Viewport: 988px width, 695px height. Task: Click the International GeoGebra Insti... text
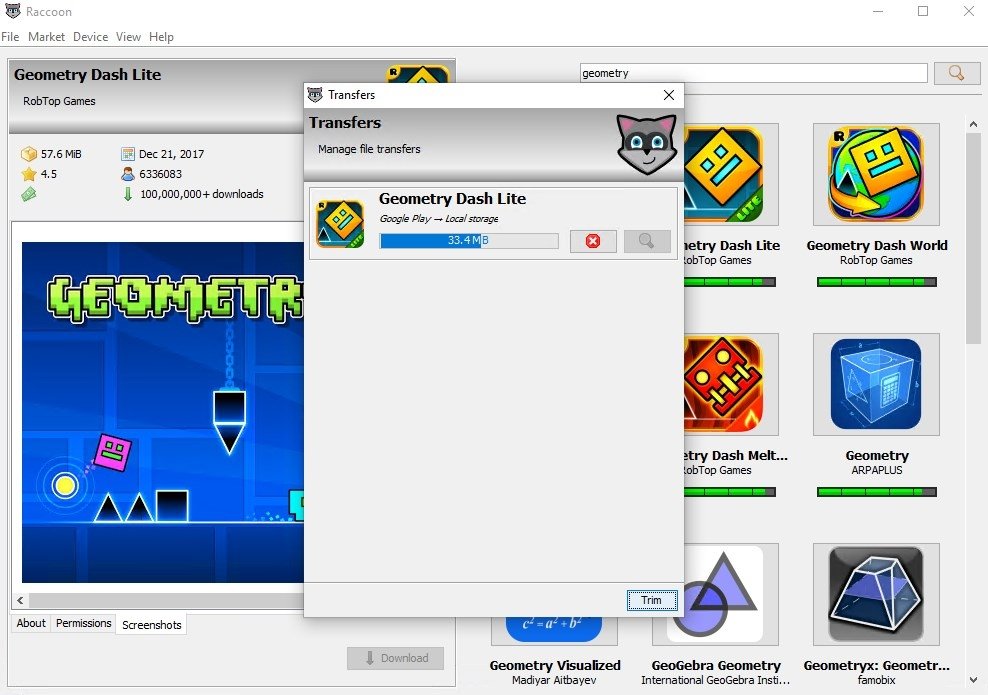pos(715,680)
